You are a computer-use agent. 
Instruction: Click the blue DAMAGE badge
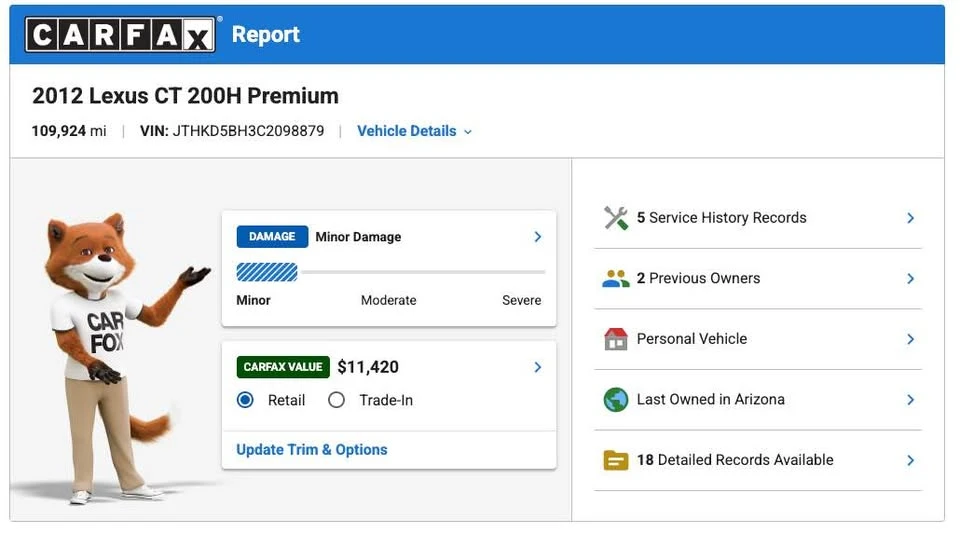(272, 237)
